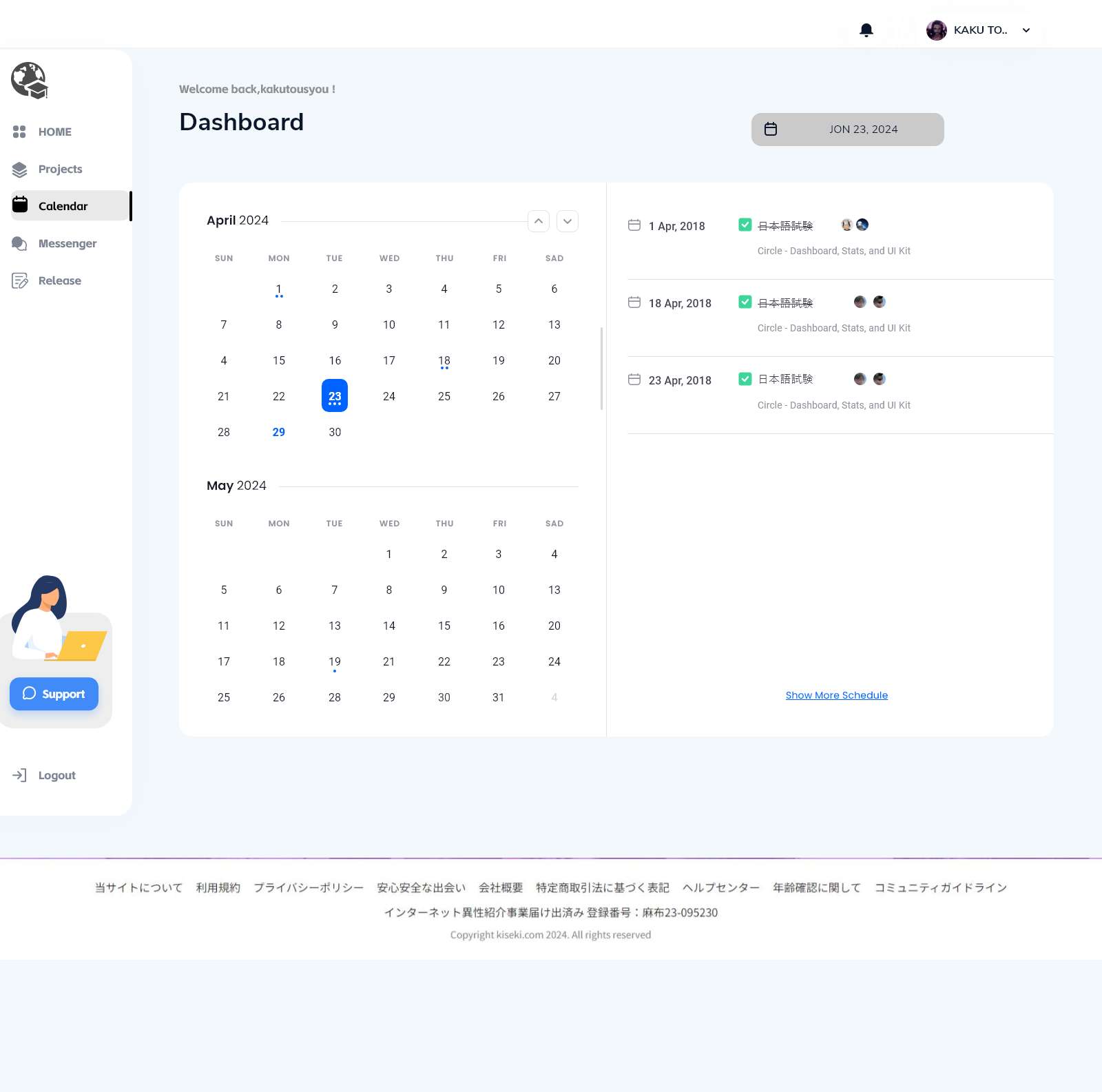Click the Release edit note icon
This screenshot has width=1102, height=1092.
pos(19,280)
